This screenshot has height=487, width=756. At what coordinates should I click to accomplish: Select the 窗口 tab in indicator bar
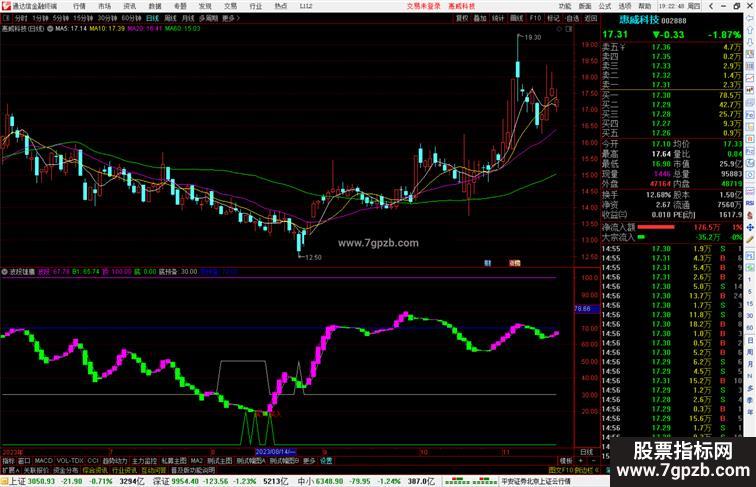coord(24,460)
